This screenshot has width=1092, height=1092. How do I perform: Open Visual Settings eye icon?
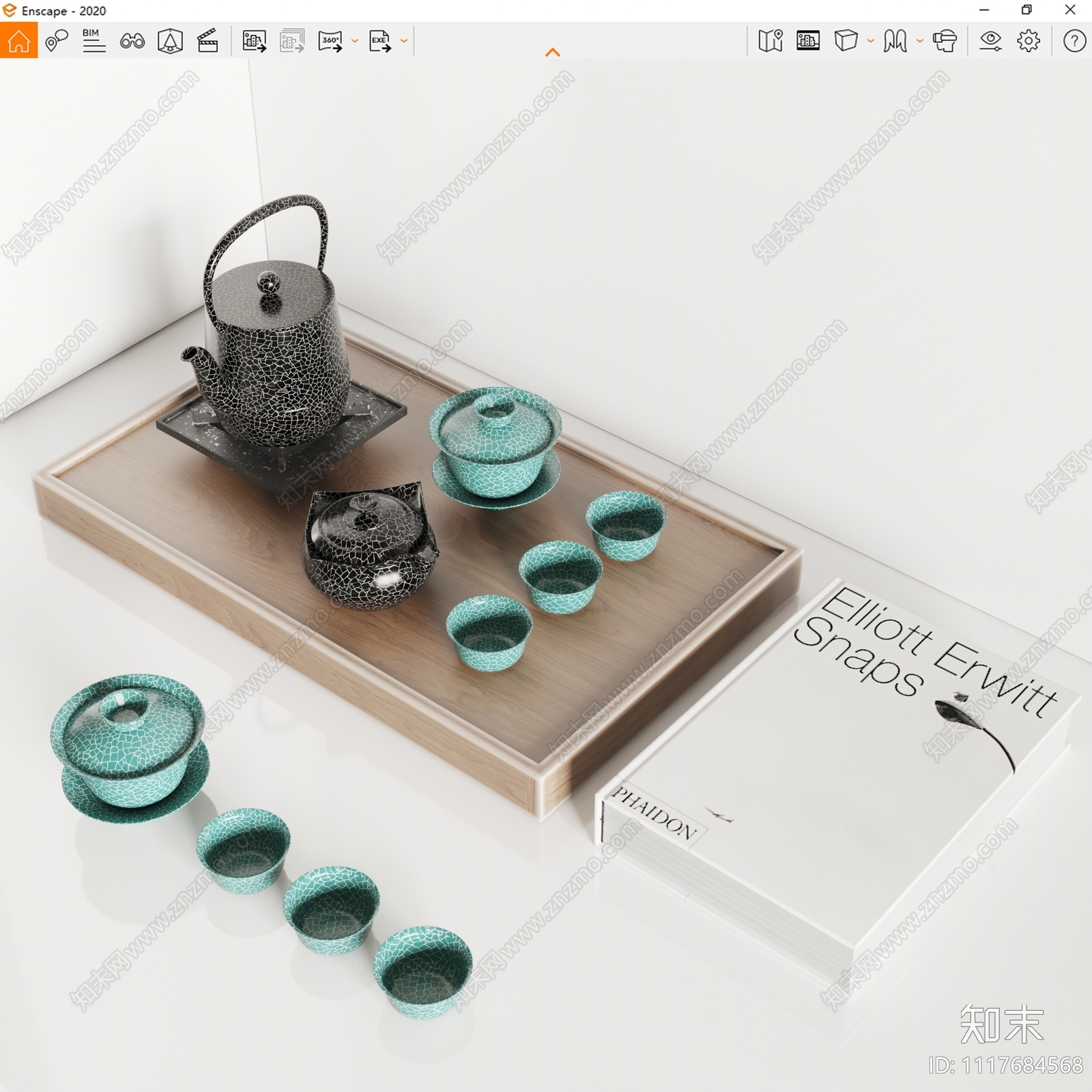click(x=990, y=41)
